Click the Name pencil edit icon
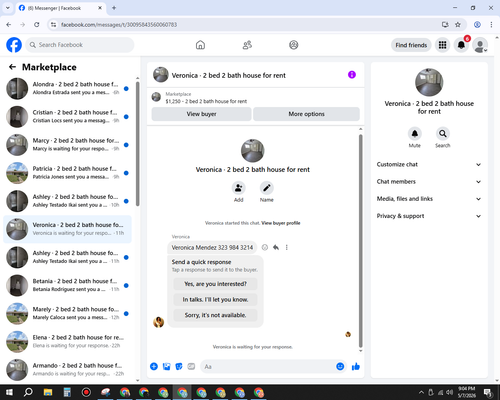This screenshot has height=400, width=500. pyautogui.click(x=267, y=188)
